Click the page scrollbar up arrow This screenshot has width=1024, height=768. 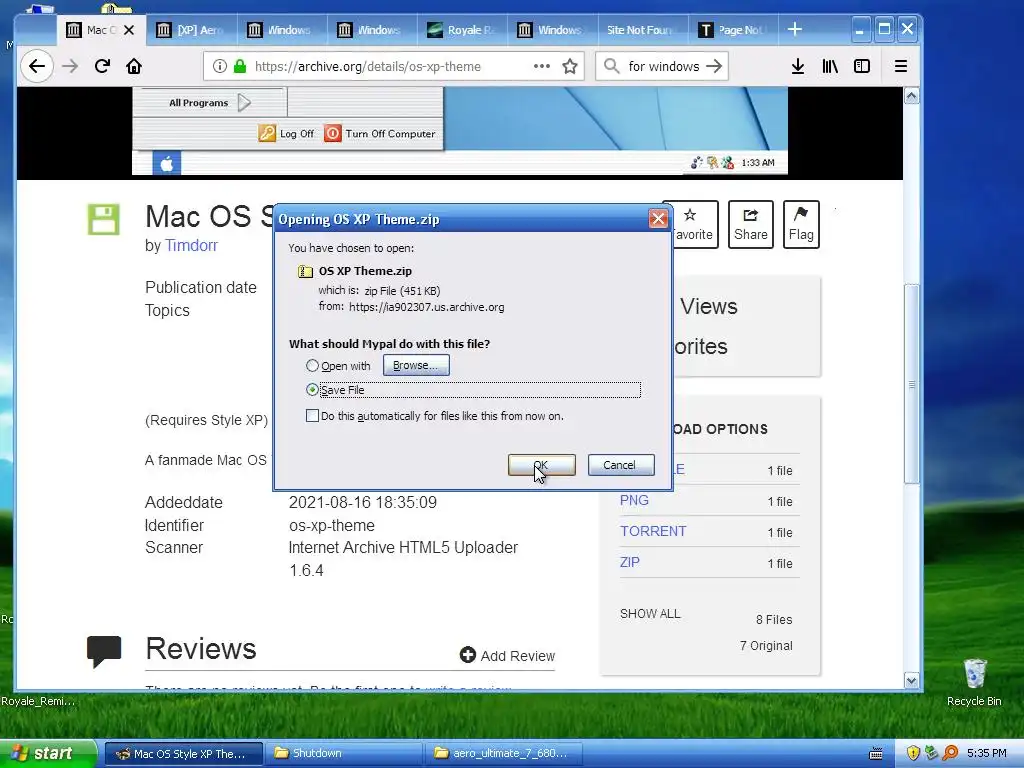[x=912, y=97]
